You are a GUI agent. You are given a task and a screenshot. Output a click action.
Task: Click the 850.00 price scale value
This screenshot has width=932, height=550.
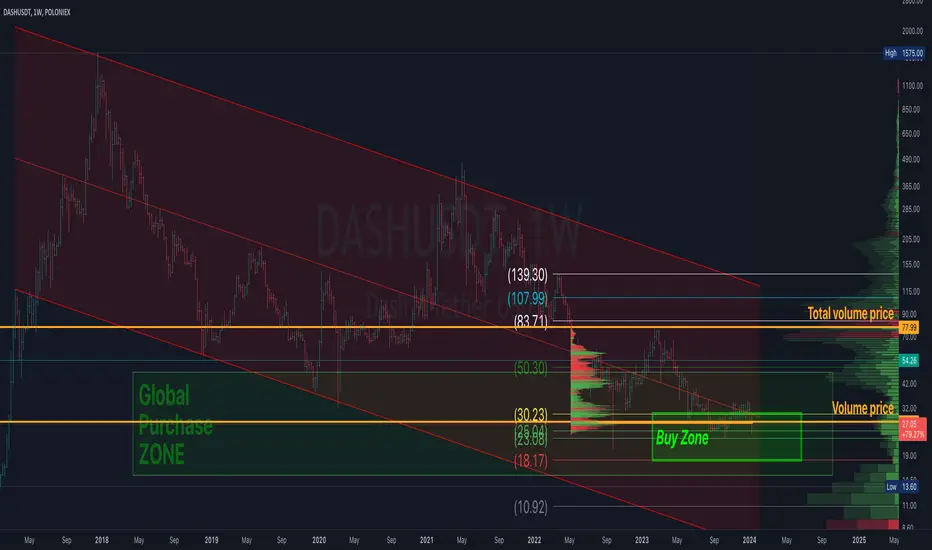pos(910,110)
